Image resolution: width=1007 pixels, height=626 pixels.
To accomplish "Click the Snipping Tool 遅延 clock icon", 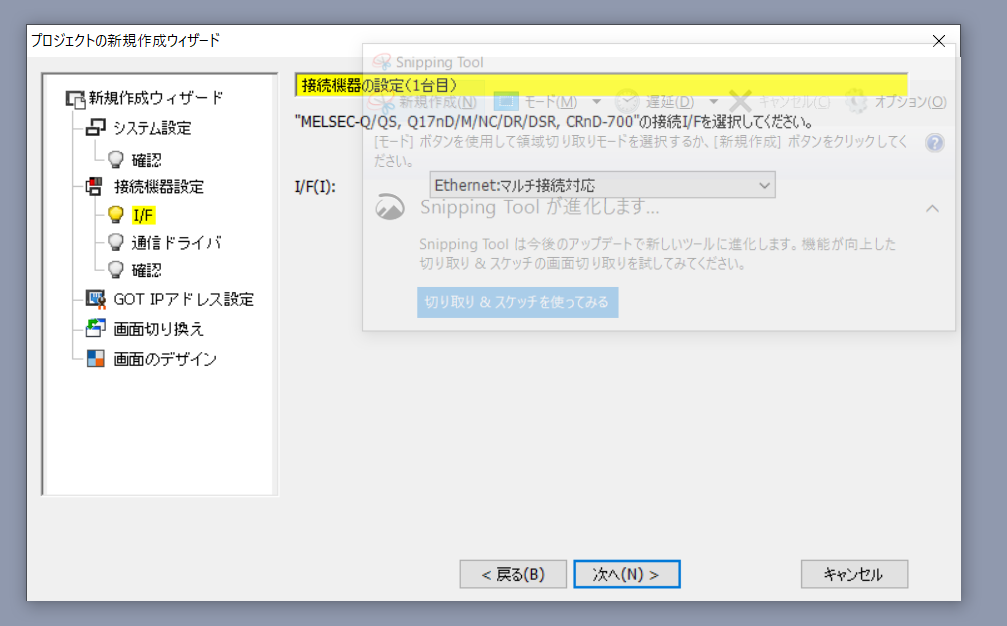I will (627, 101).
